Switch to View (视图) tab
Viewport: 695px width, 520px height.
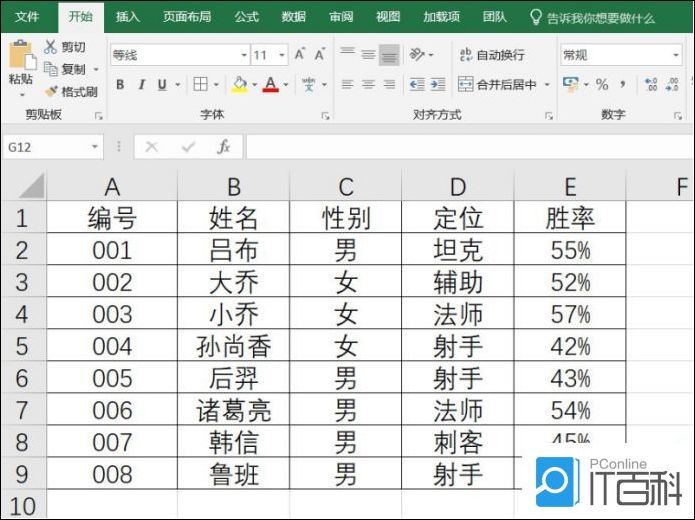388,17
